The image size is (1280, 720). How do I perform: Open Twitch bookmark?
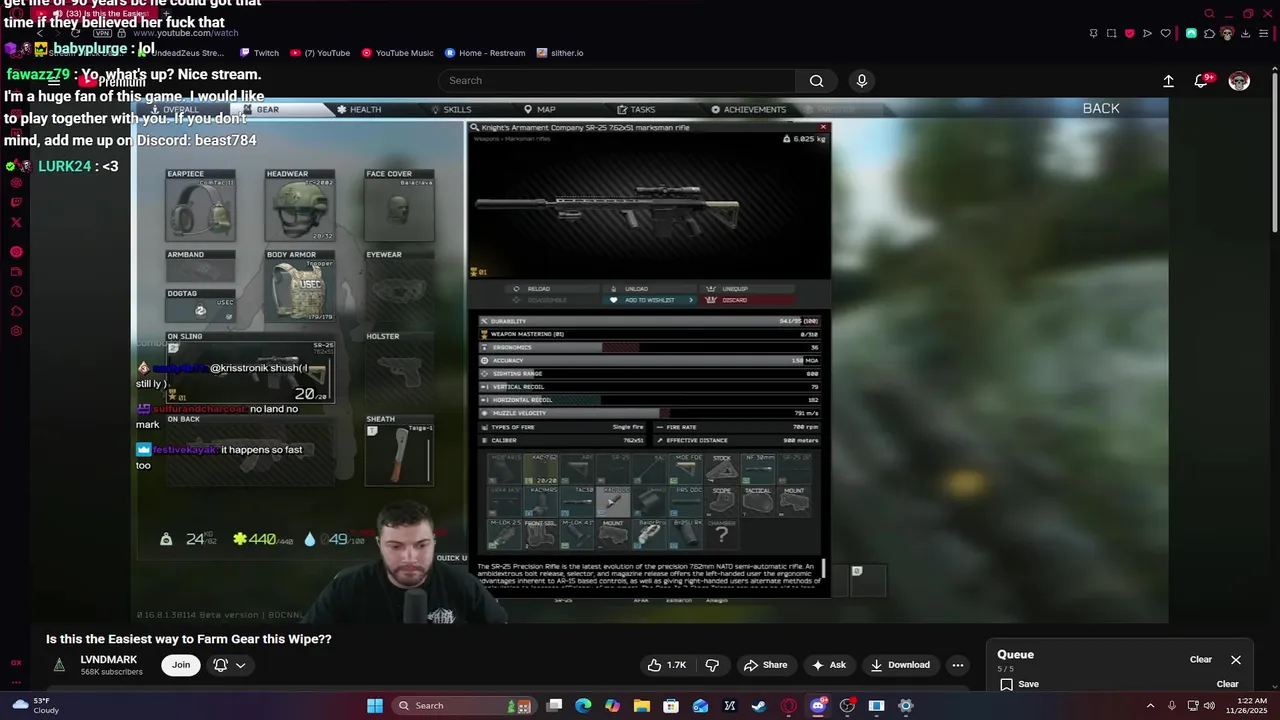[259, 53]
